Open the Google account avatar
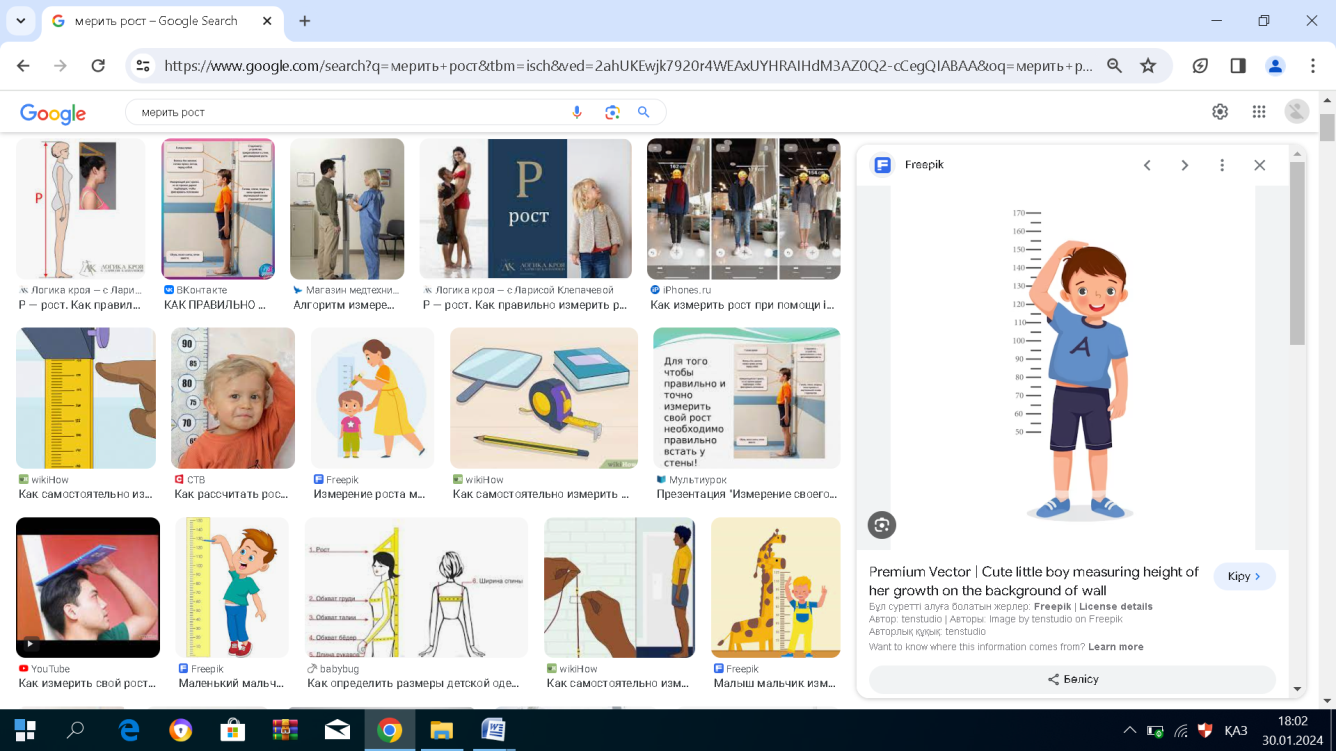1336x751 pixels. pos(1297,112)
